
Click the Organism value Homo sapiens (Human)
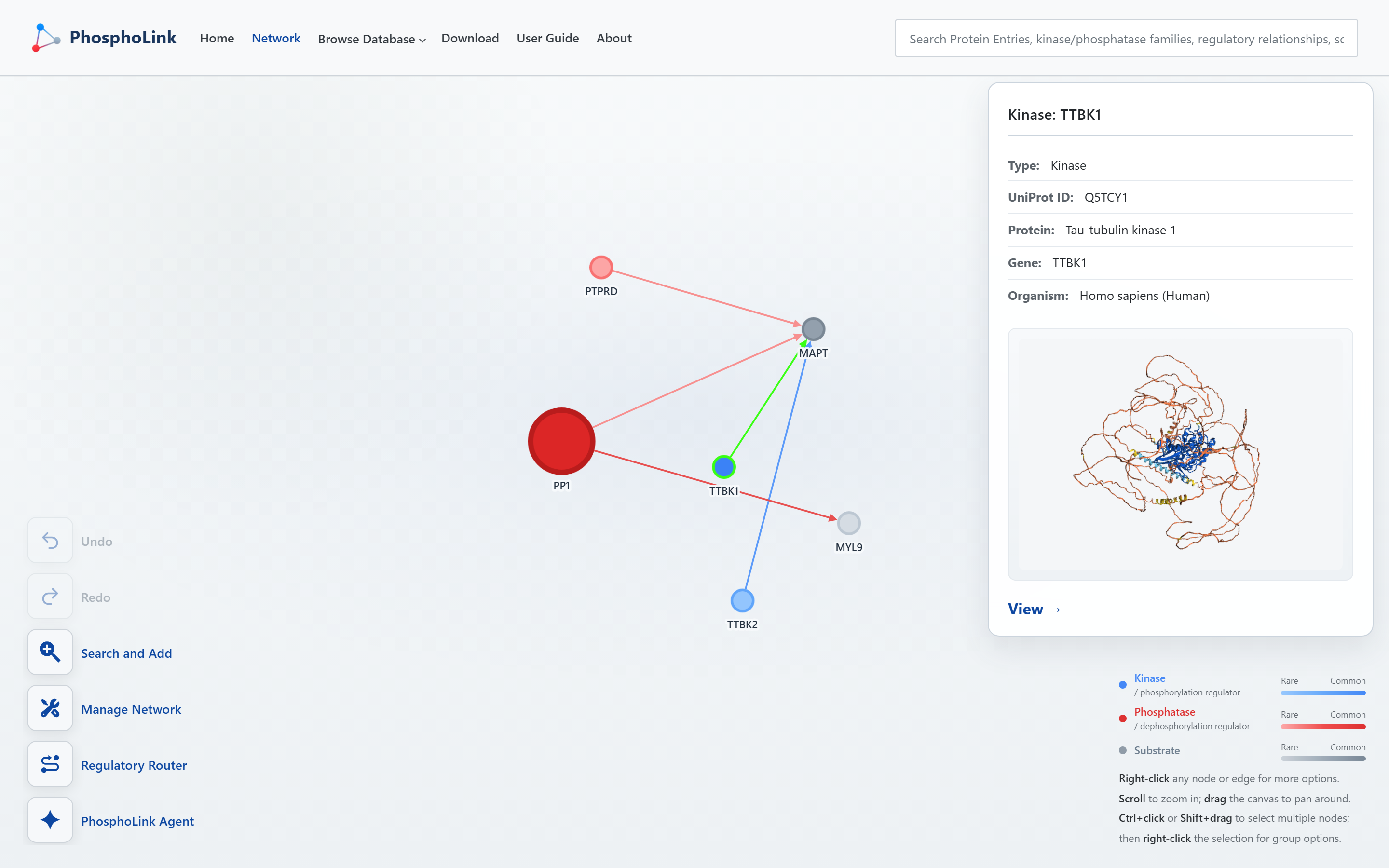(1144, 296)
